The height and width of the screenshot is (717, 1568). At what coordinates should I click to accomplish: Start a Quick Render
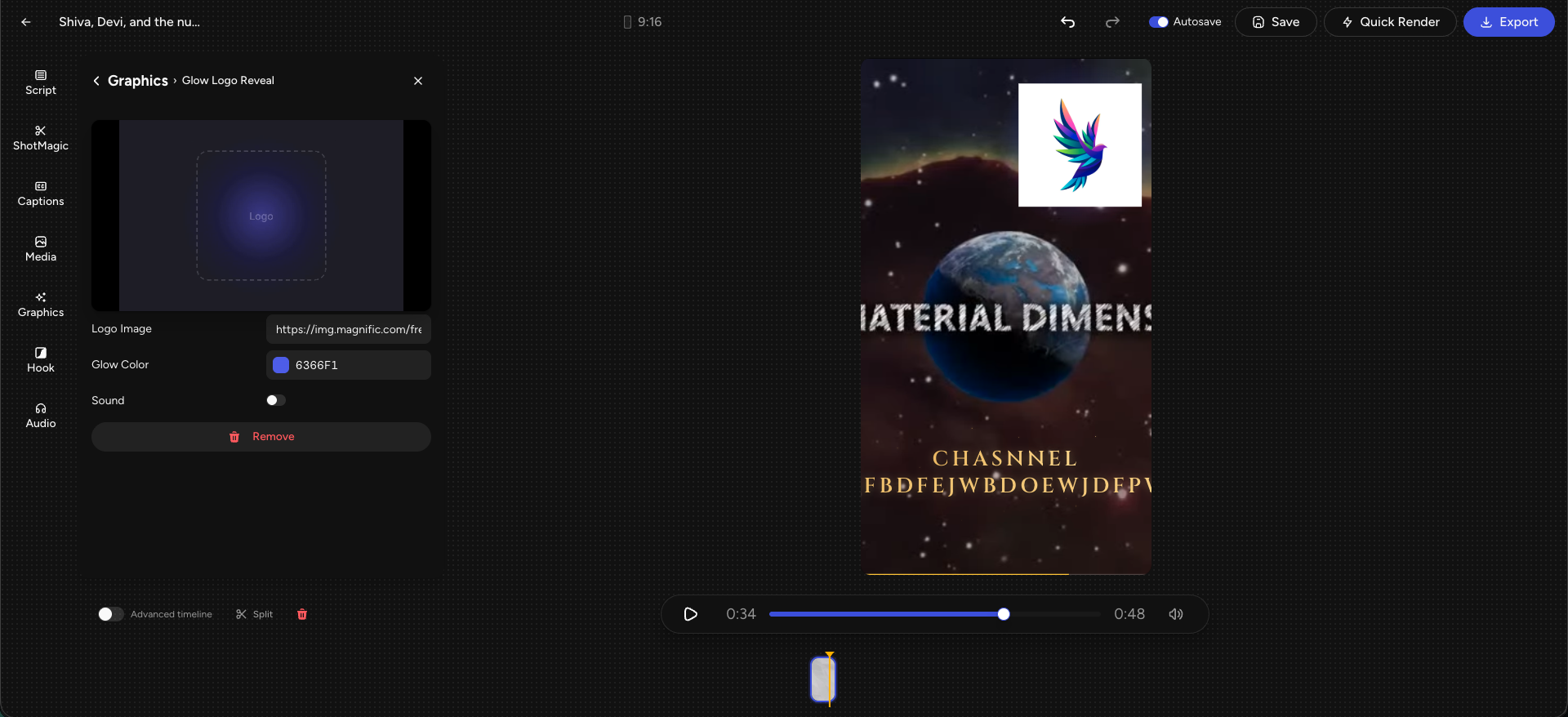tap(1390, 22)
